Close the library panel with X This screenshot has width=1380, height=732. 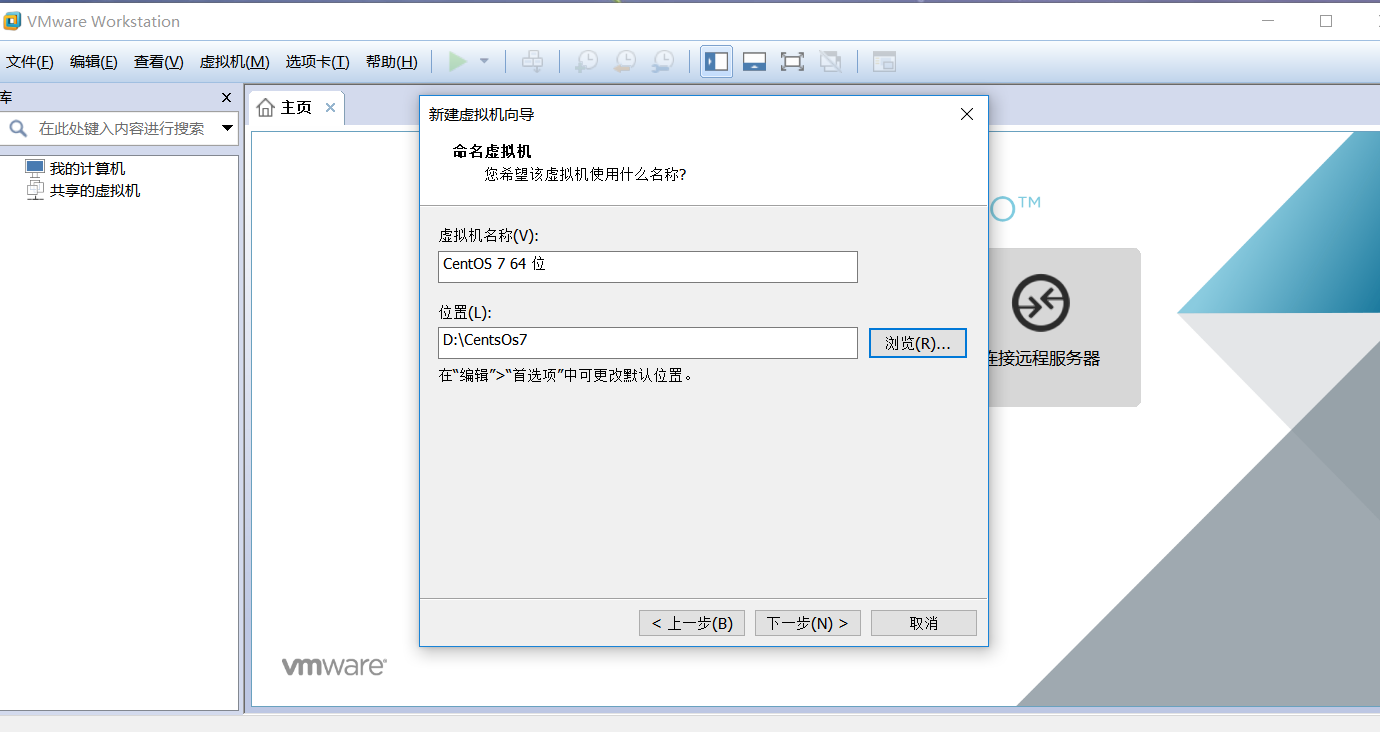click(x=226, y=98)
